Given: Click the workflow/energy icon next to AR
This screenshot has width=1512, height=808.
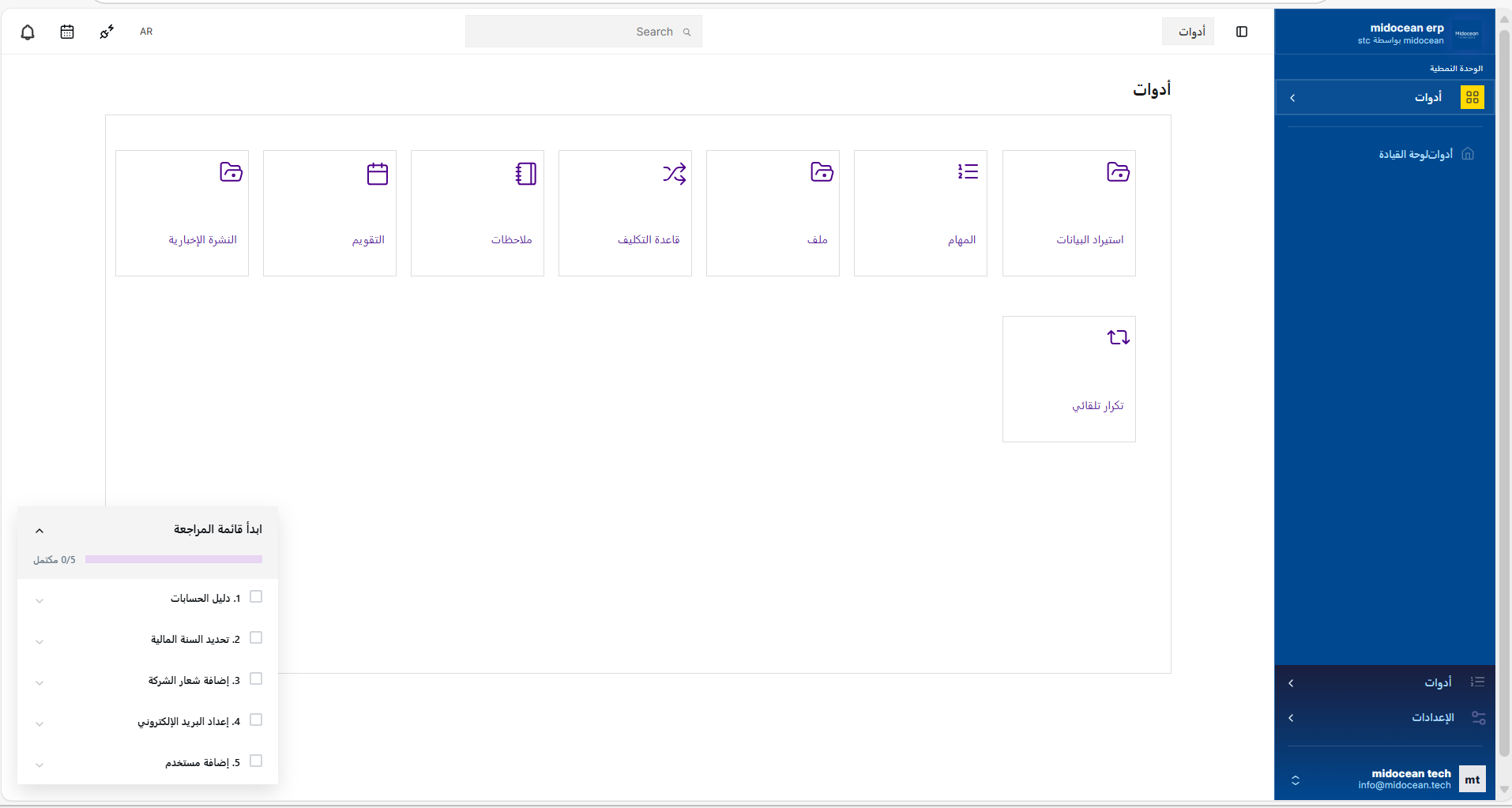Looking at the screenshot, I should pos(107,32).
